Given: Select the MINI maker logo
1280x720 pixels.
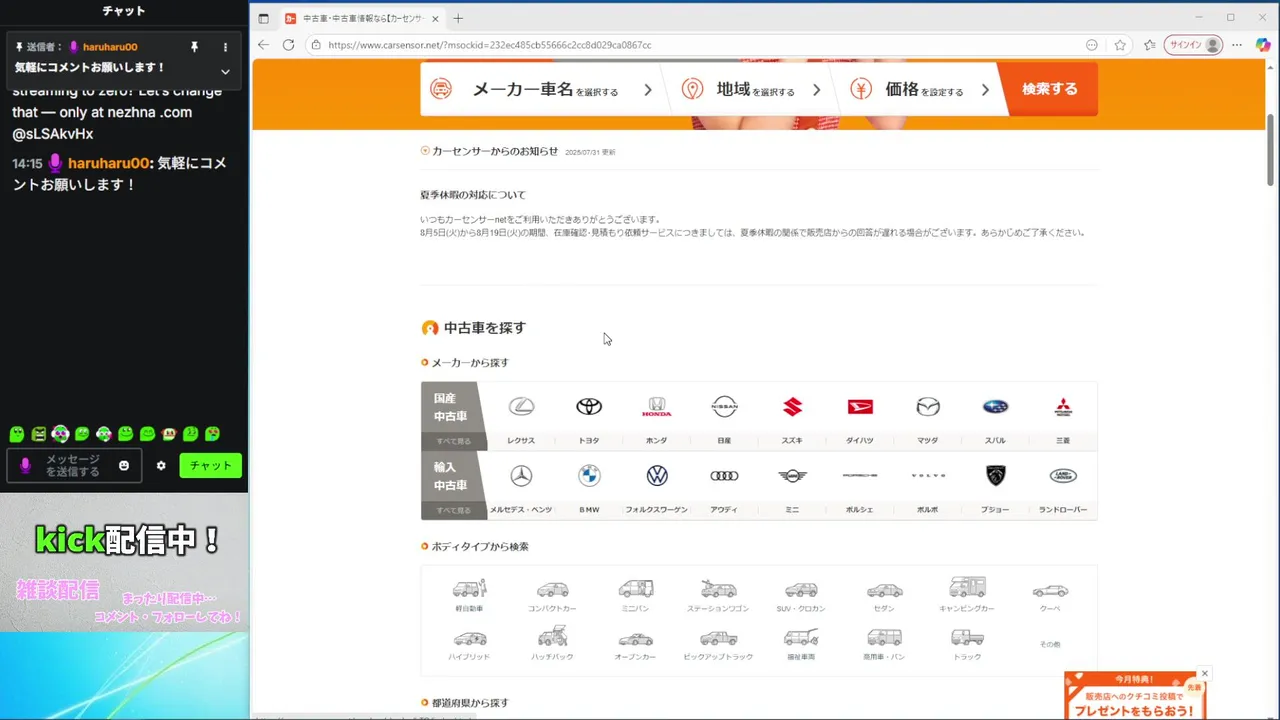Looking at the screenshot, I should click(x=792, y=476).
